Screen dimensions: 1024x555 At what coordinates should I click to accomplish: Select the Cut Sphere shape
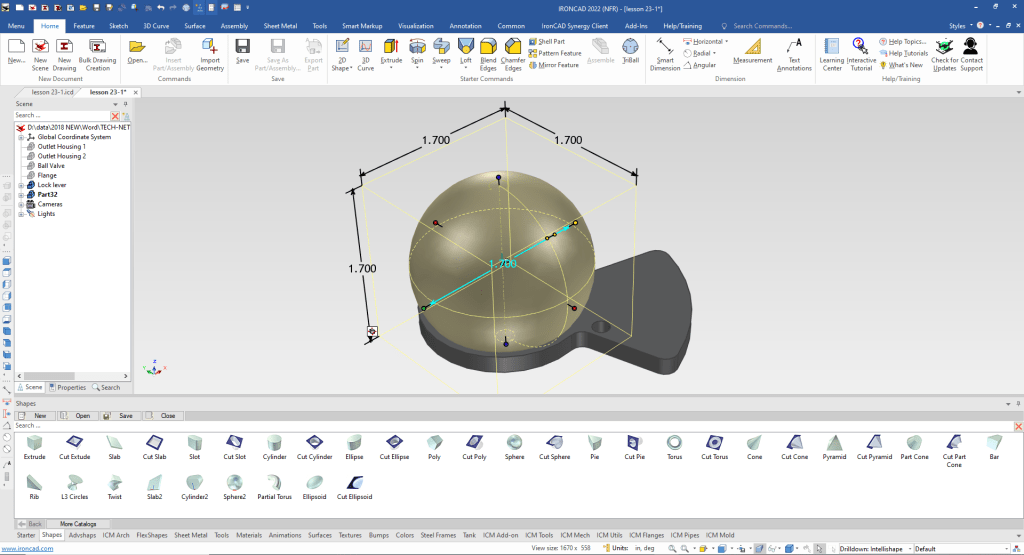pyautogui.click(x=555, y=446)
